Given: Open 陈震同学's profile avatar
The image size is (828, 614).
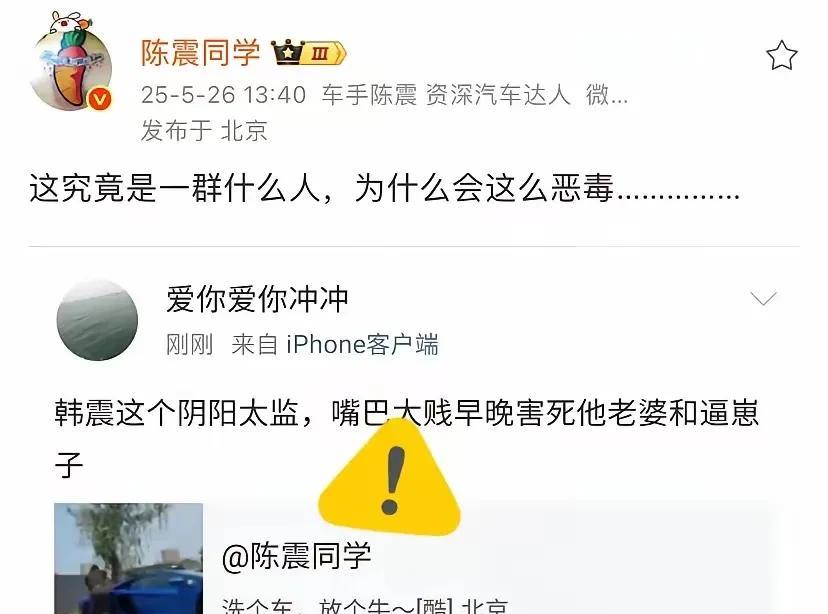Looking at the screenshot, I should coord(71,62).
